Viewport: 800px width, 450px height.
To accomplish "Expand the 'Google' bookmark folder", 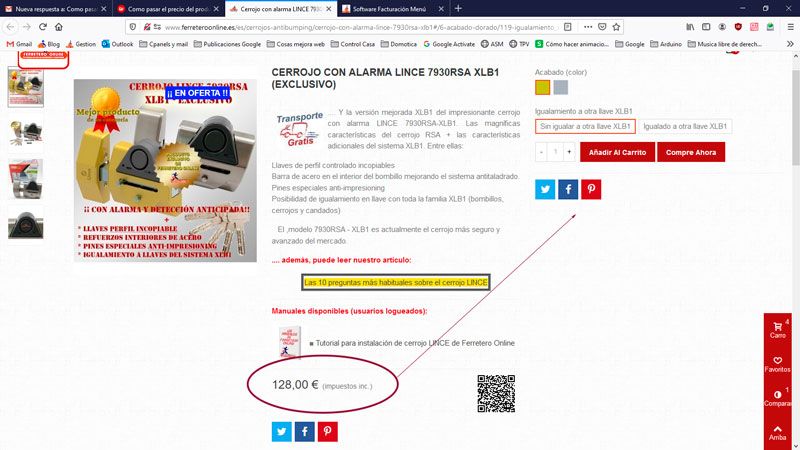I will point(630,44).
